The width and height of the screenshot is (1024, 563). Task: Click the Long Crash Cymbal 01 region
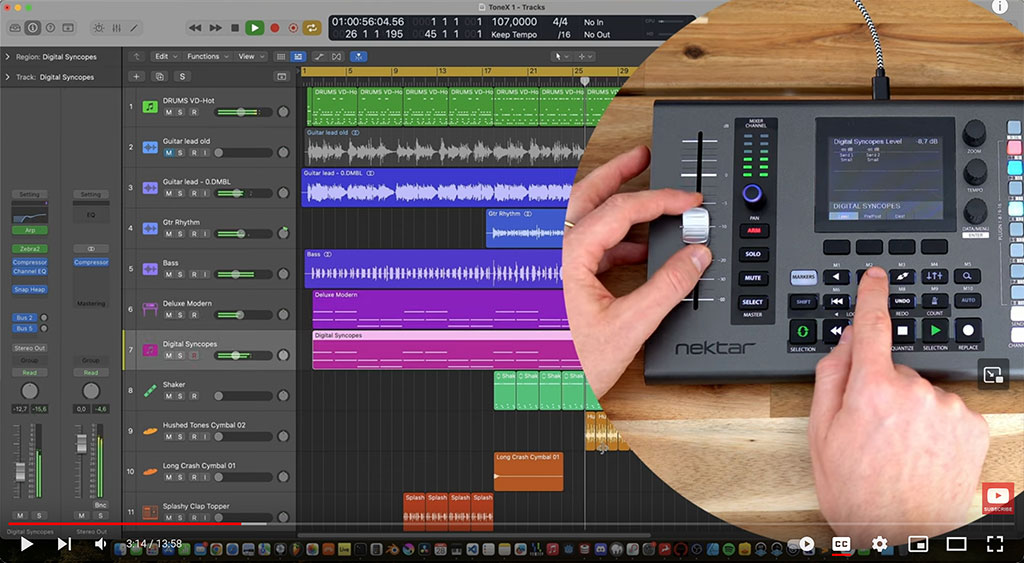click(x=528, y=471)
